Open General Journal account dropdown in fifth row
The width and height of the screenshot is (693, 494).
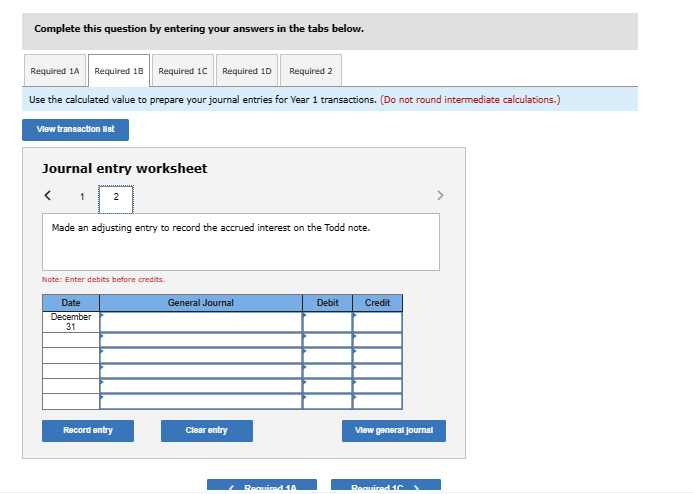coord(201,386)
